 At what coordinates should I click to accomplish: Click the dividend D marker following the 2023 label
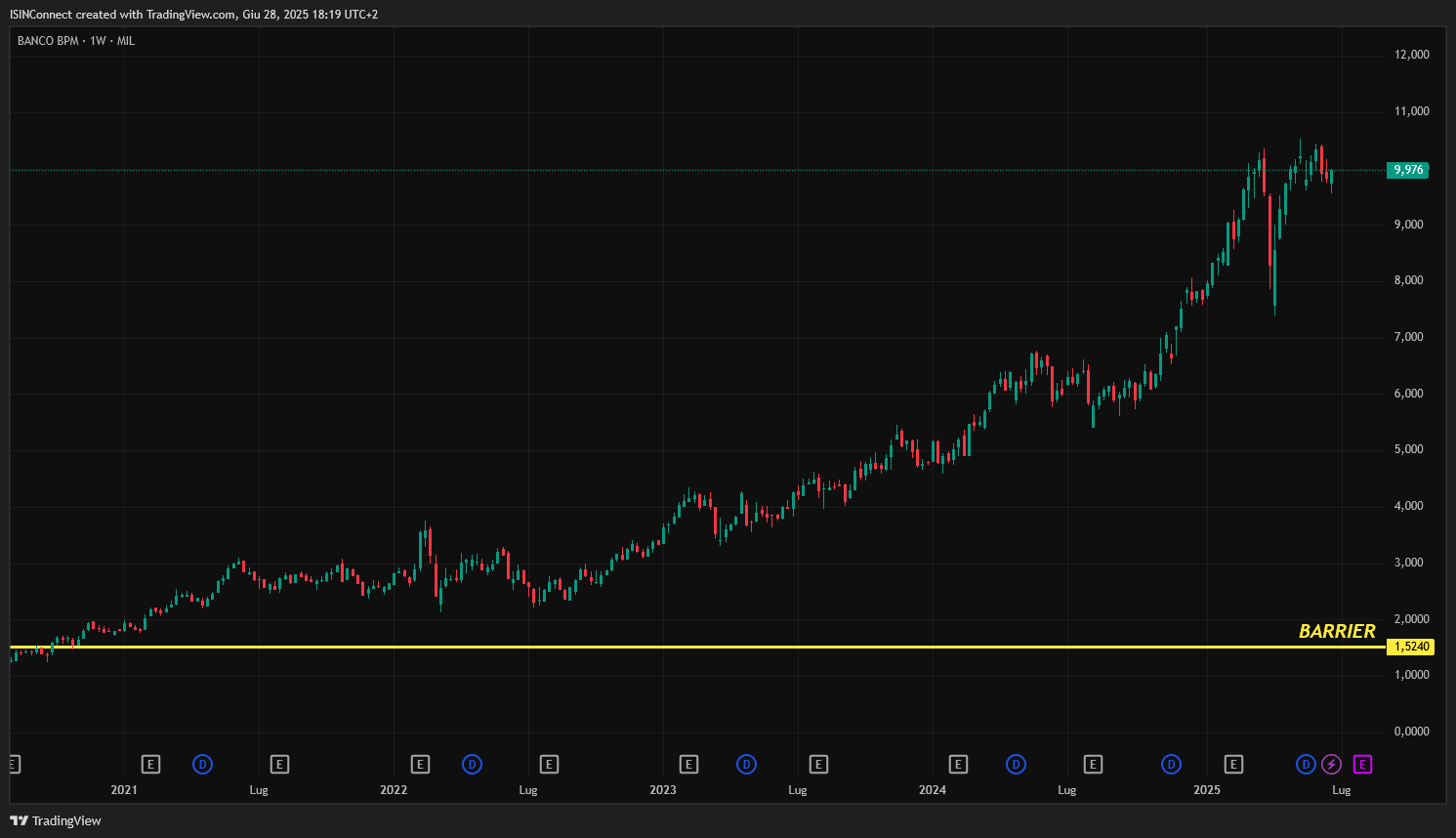click(746, 765)
